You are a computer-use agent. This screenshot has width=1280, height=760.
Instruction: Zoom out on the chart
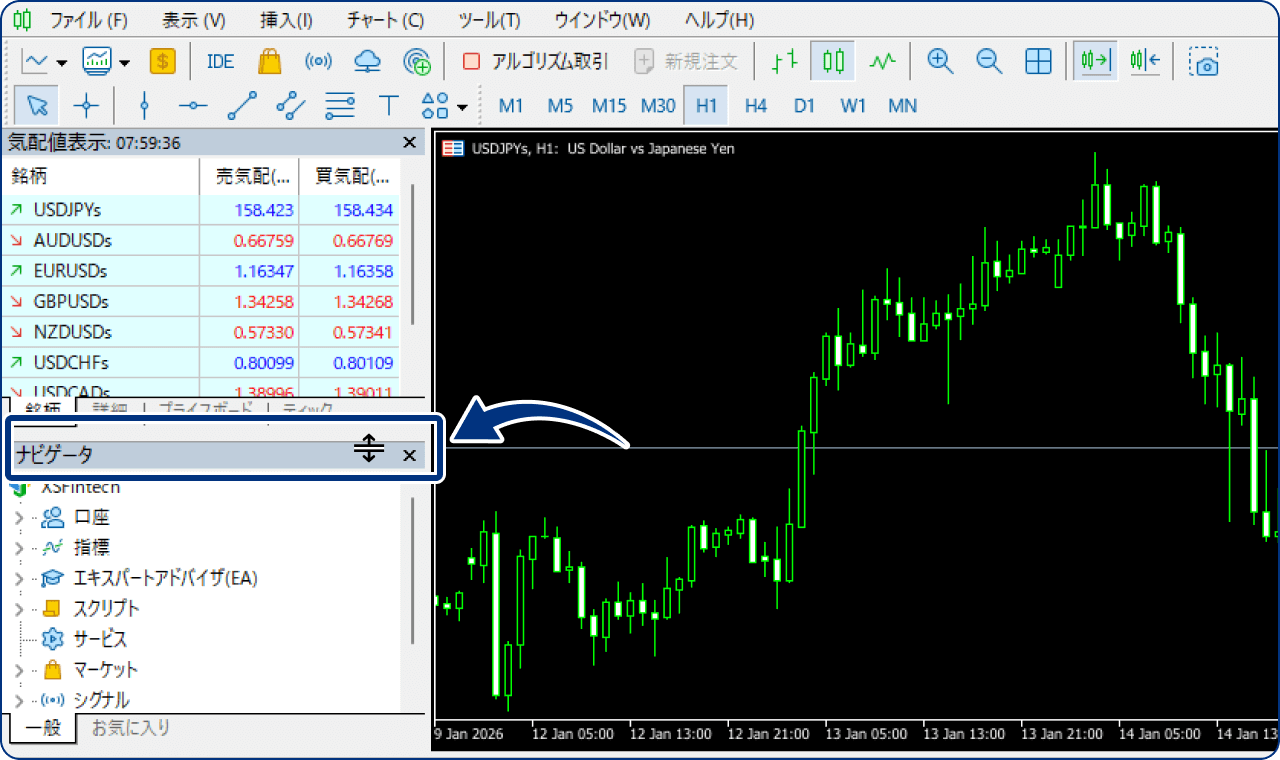pyautogui.click(x=989, y=62)
